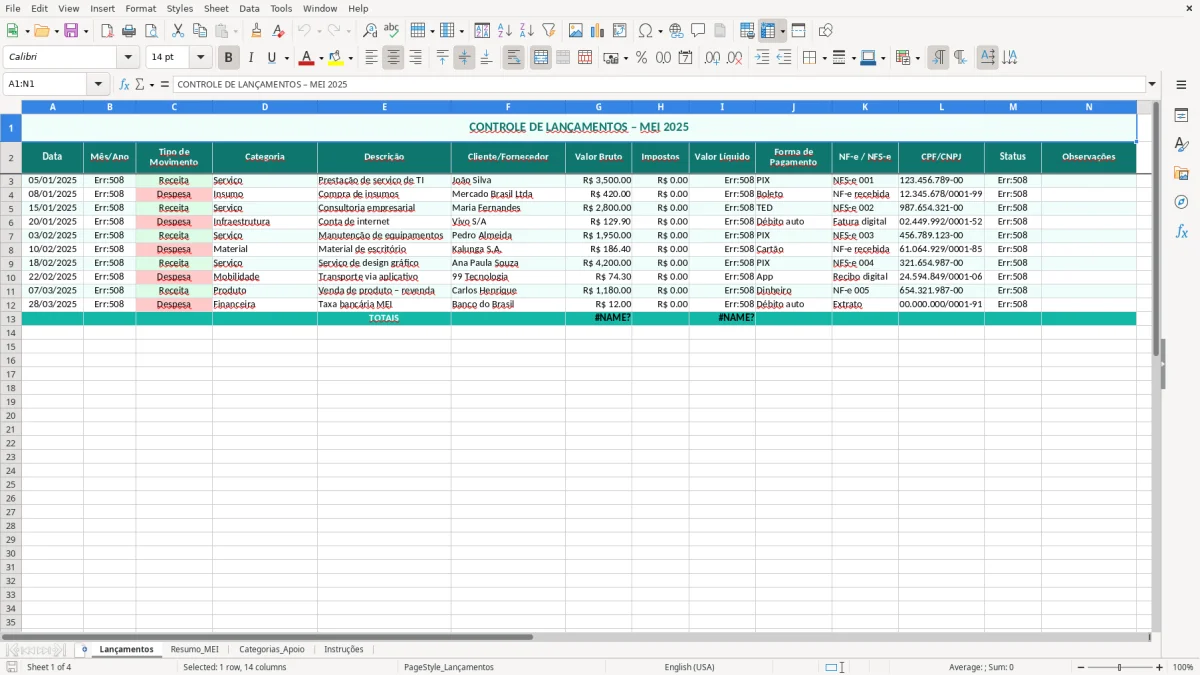Cut the selected cells

178,31
